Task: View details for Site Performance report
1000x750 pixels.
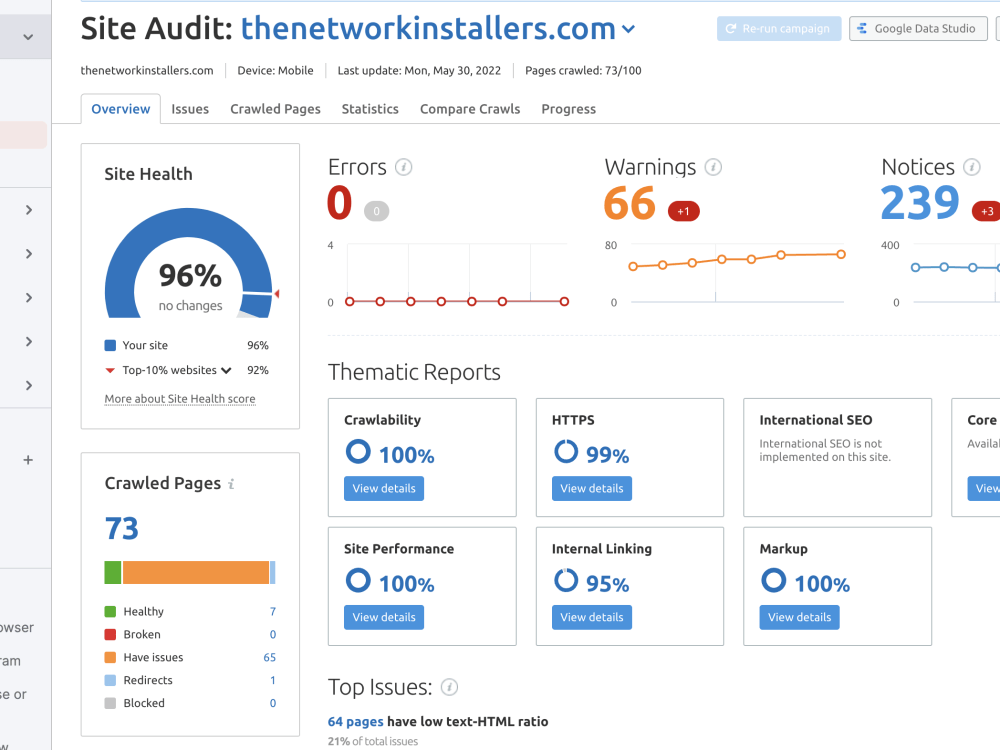Action: point(384,617)
